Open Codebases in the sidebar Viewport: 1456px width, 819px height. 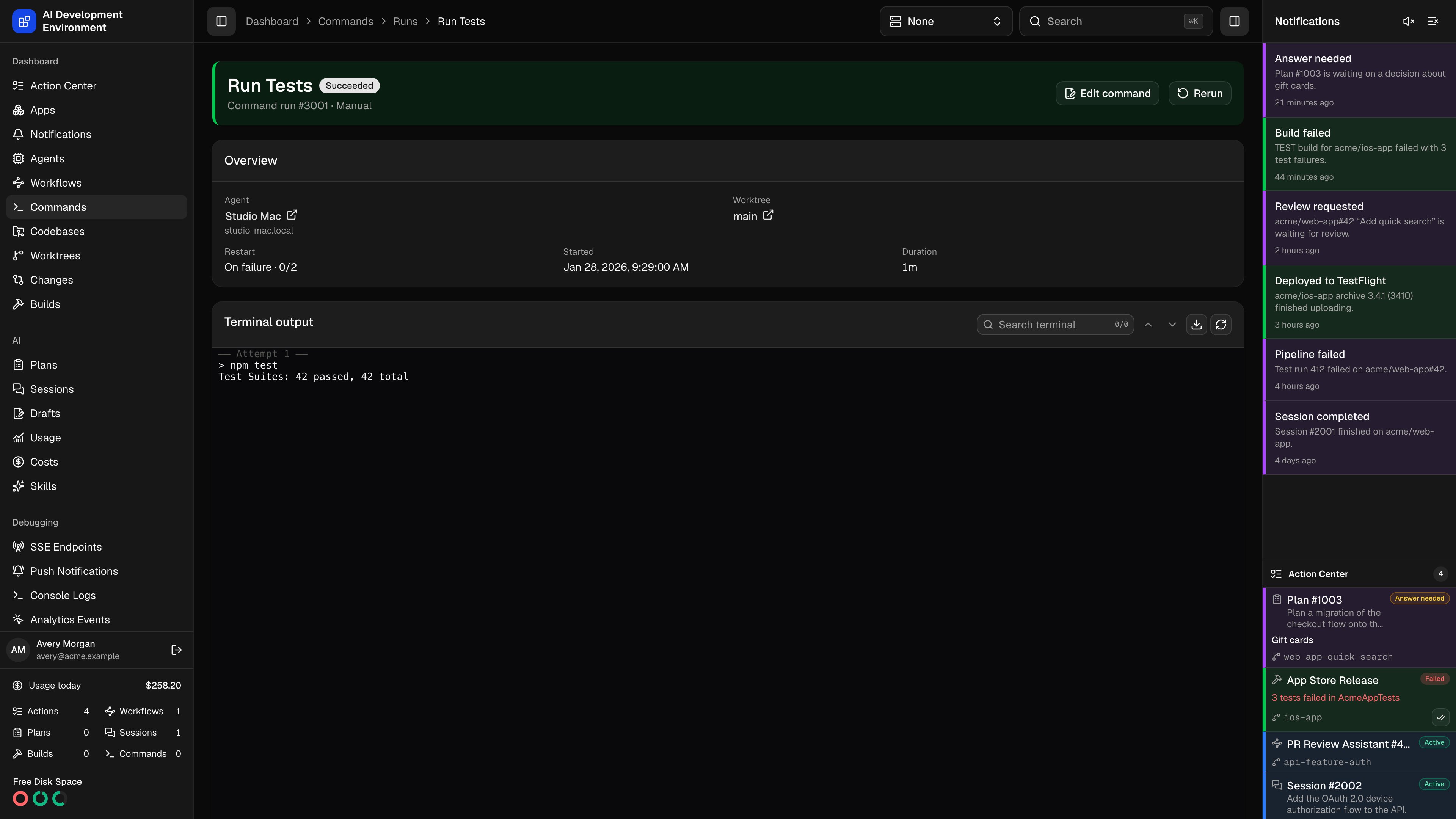(x=97, y=232)
